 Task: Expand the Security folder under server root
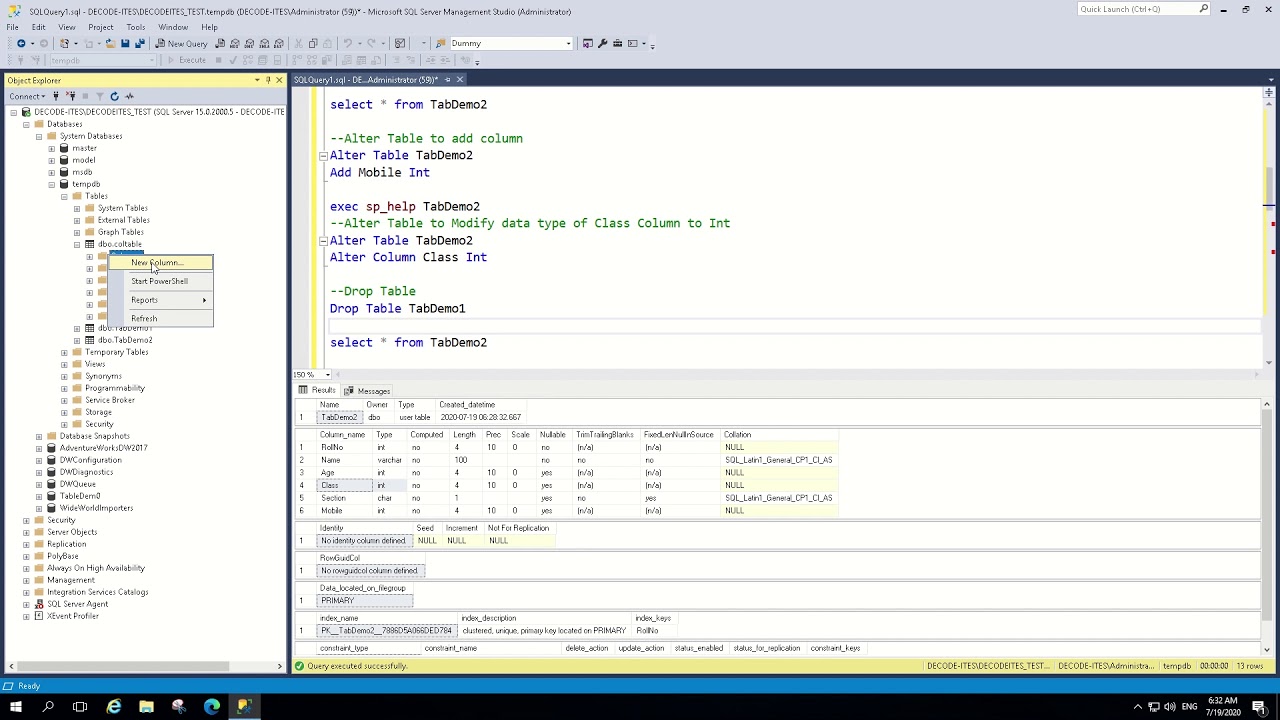tap(26, 520)
